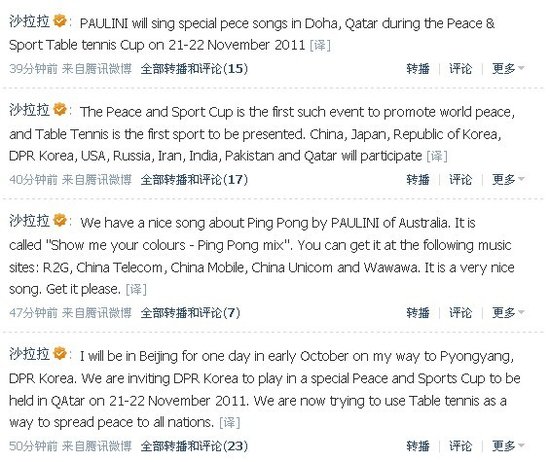Translate the Ping Pong song post
The width and height of the screenshot is (550, 462).
136,289
